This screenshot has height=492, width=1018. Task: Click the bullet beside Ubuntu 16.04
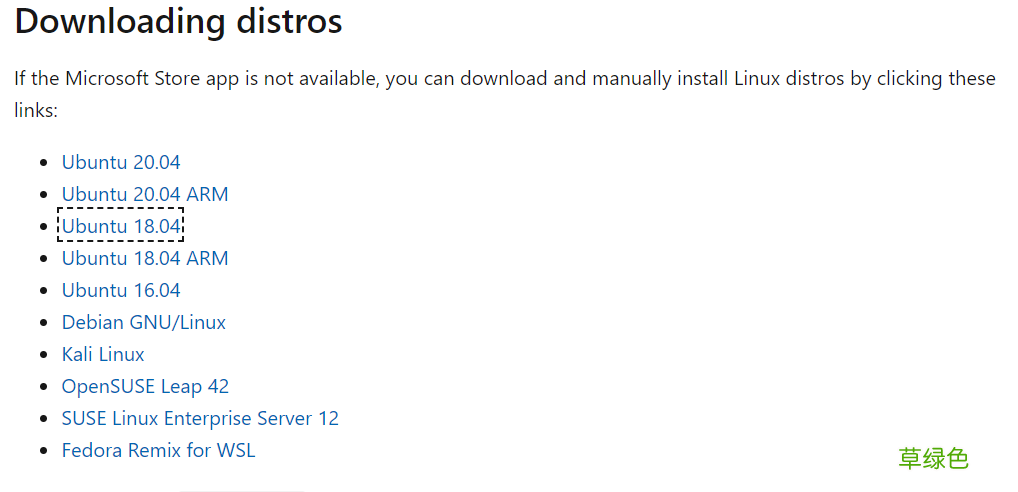[x=44, y=291]
